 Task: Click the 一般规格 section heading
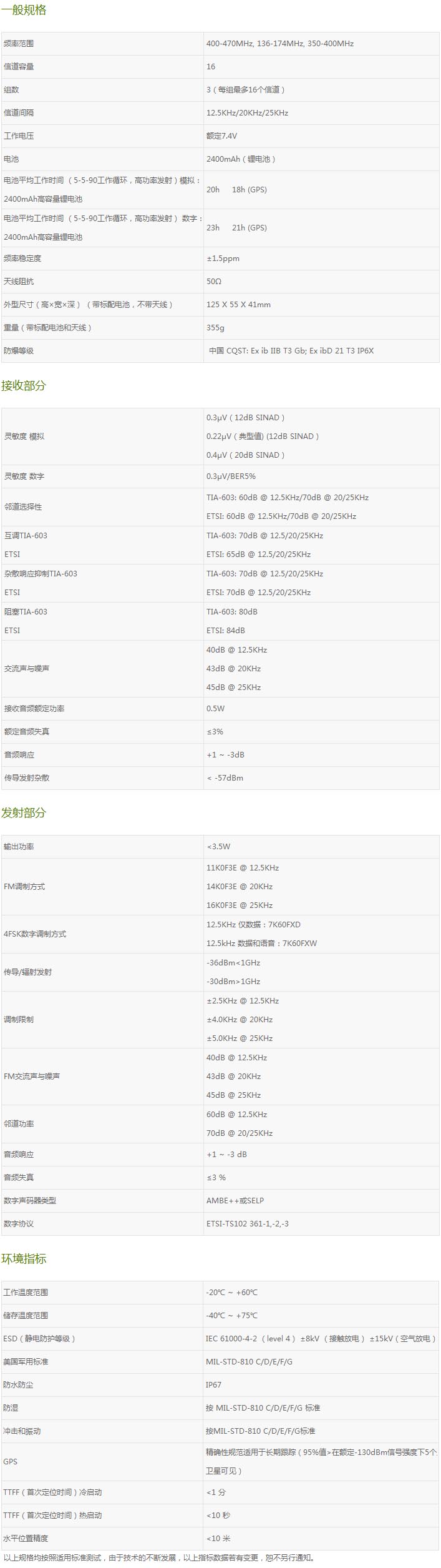point(24,10)
